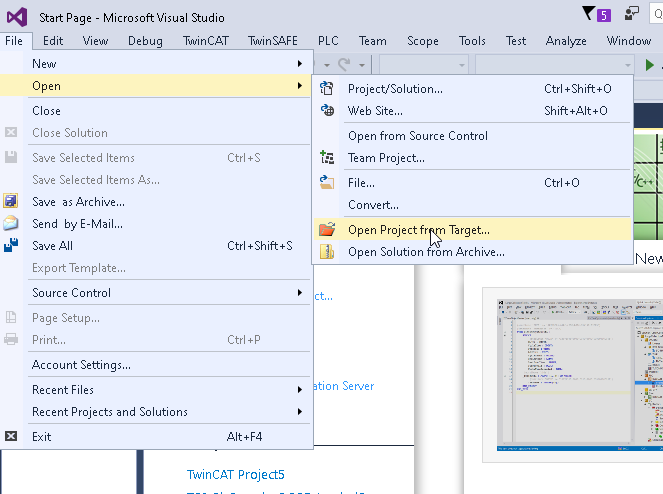
Task: Open the TwinCAT Project5 recent link
Action: click(x=236, y=474)
